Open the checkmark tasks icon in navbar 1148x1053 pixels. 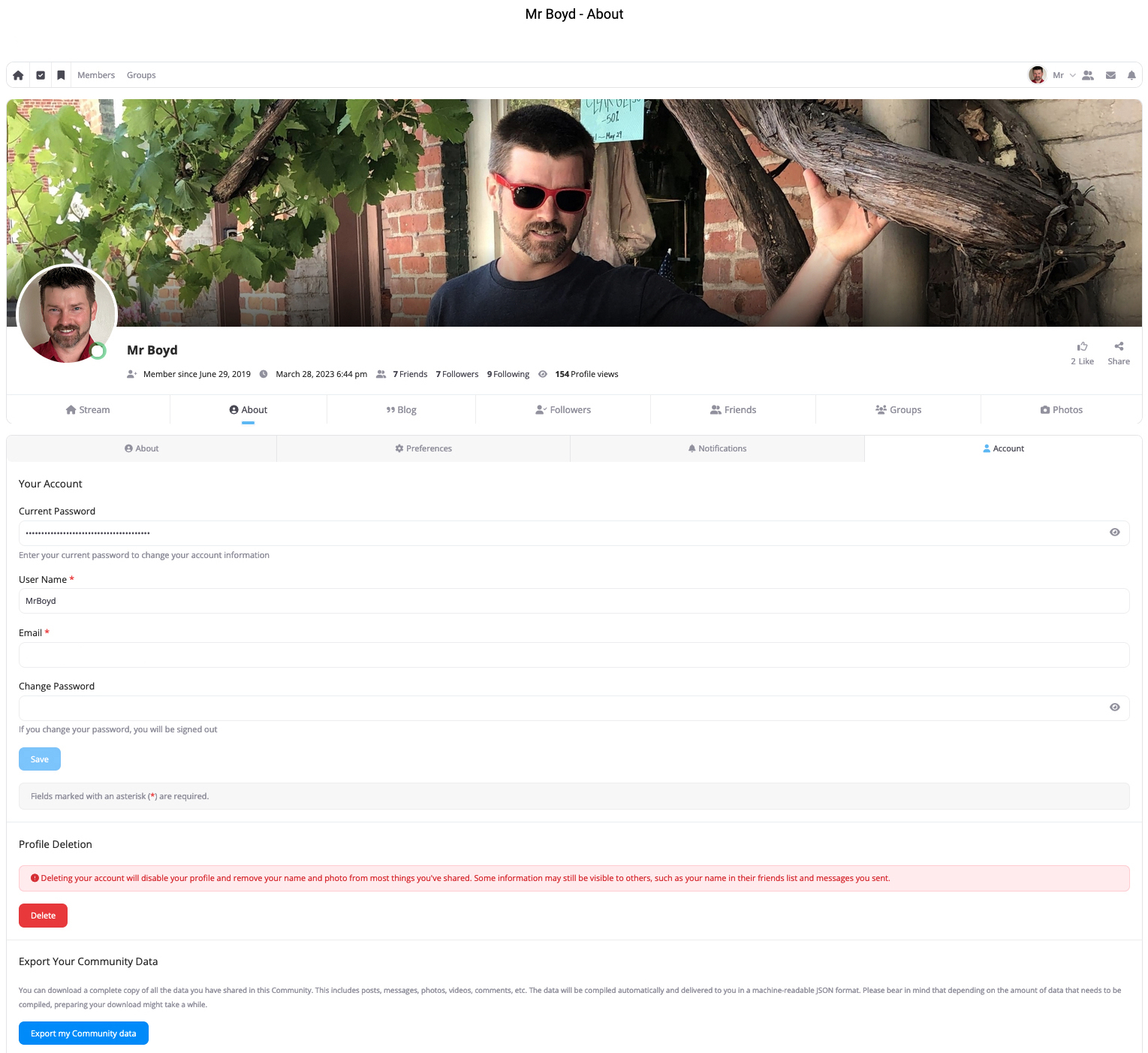41,75
